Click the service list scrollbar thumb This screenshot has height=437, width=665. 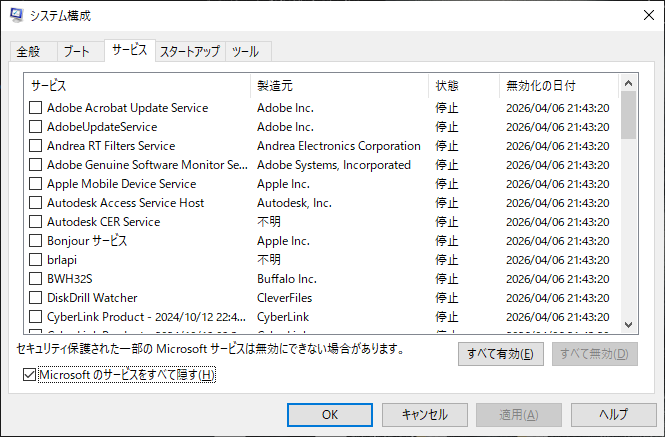(629, 115)
